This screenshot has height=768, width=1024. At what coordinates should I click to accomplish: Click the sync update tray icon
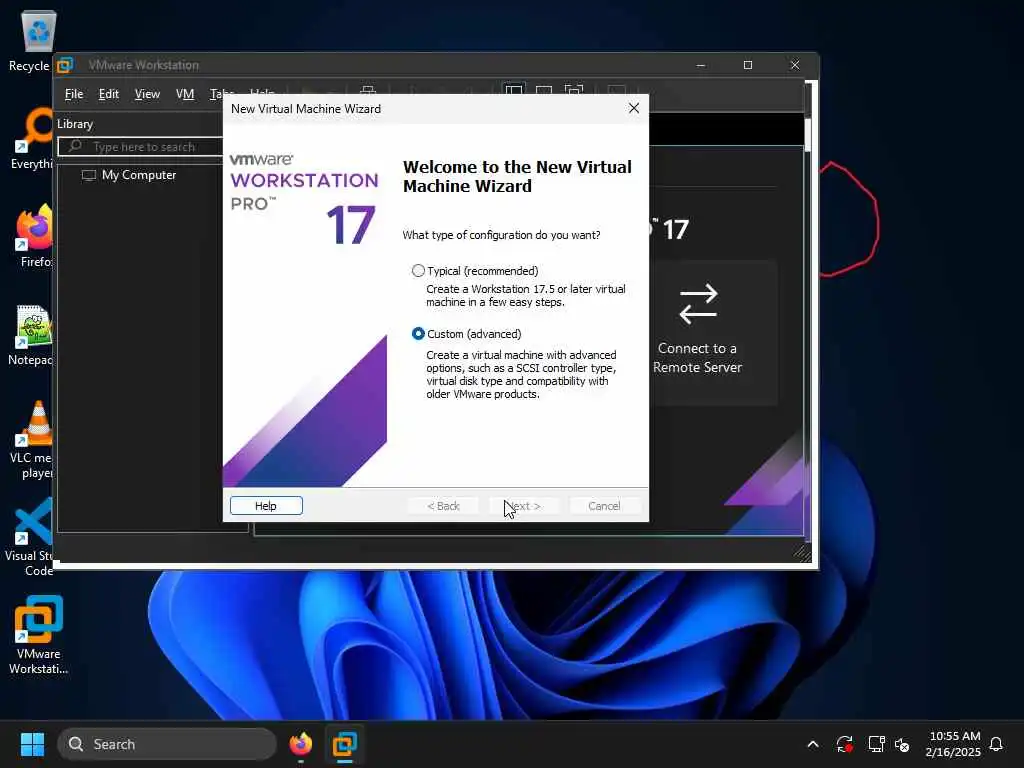844,744
